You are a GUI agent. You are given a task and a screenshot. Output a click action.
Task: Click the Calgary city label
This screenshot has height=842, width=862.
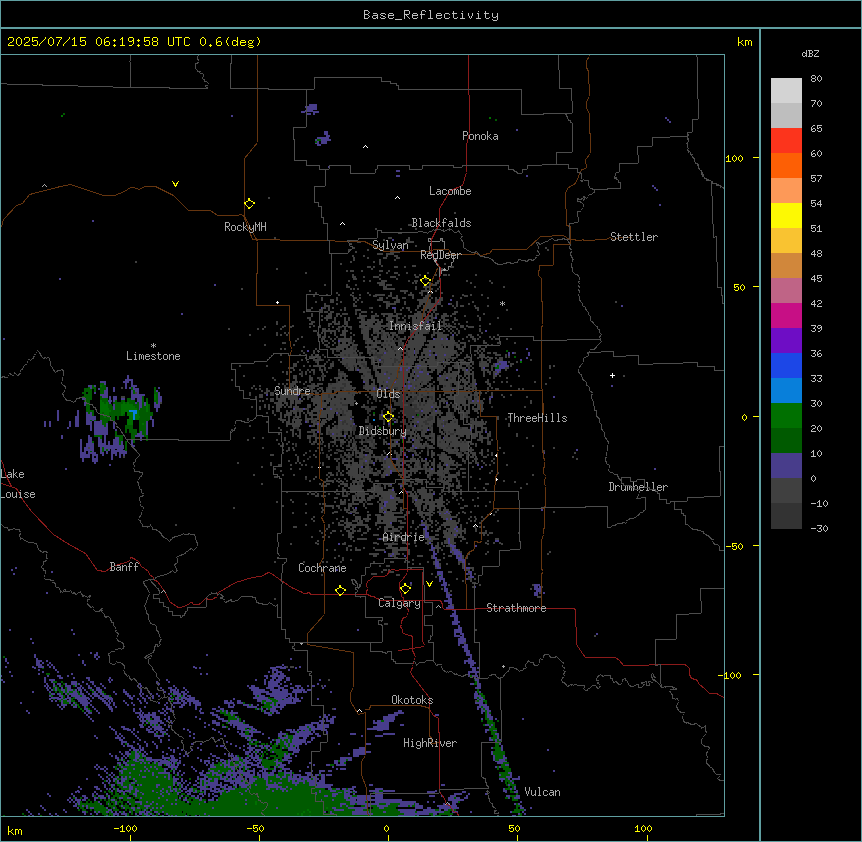[x=399, y=603]
